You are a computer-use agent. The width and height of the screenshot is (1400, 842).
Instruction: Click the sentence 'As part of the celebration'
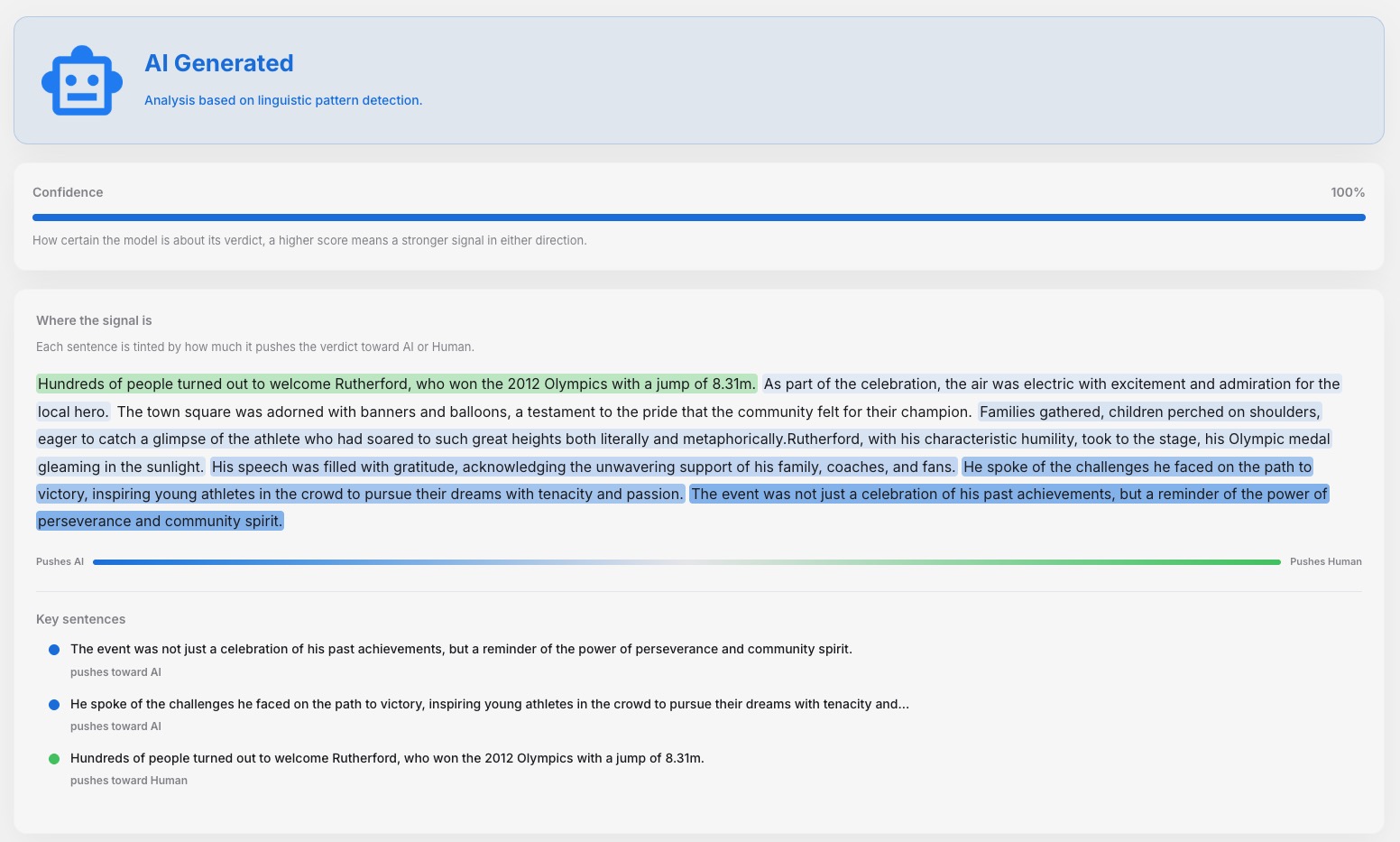pos(1052,384)
